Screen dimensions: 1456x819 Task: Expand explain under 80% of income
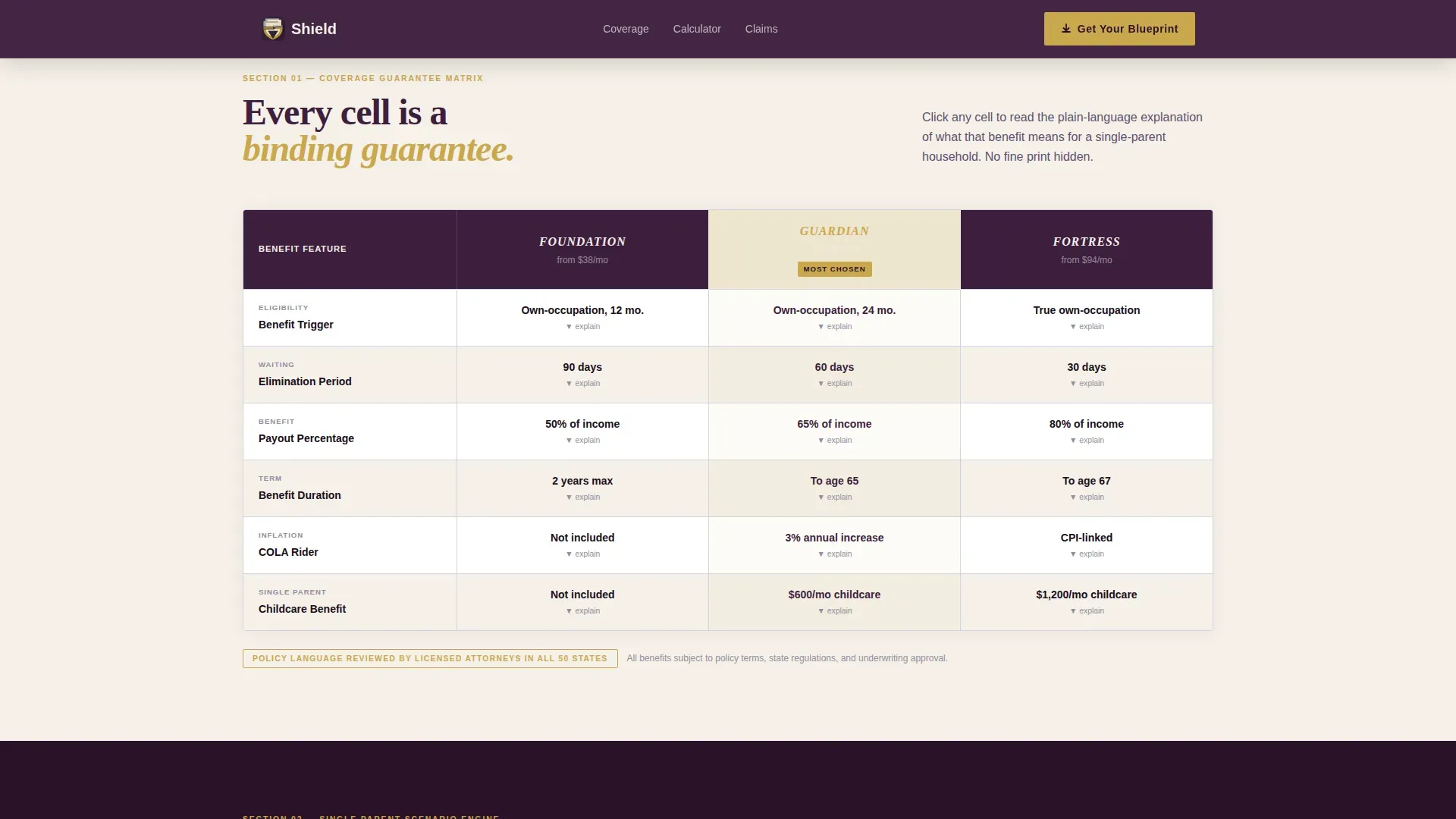click(x=1087, y=441)
